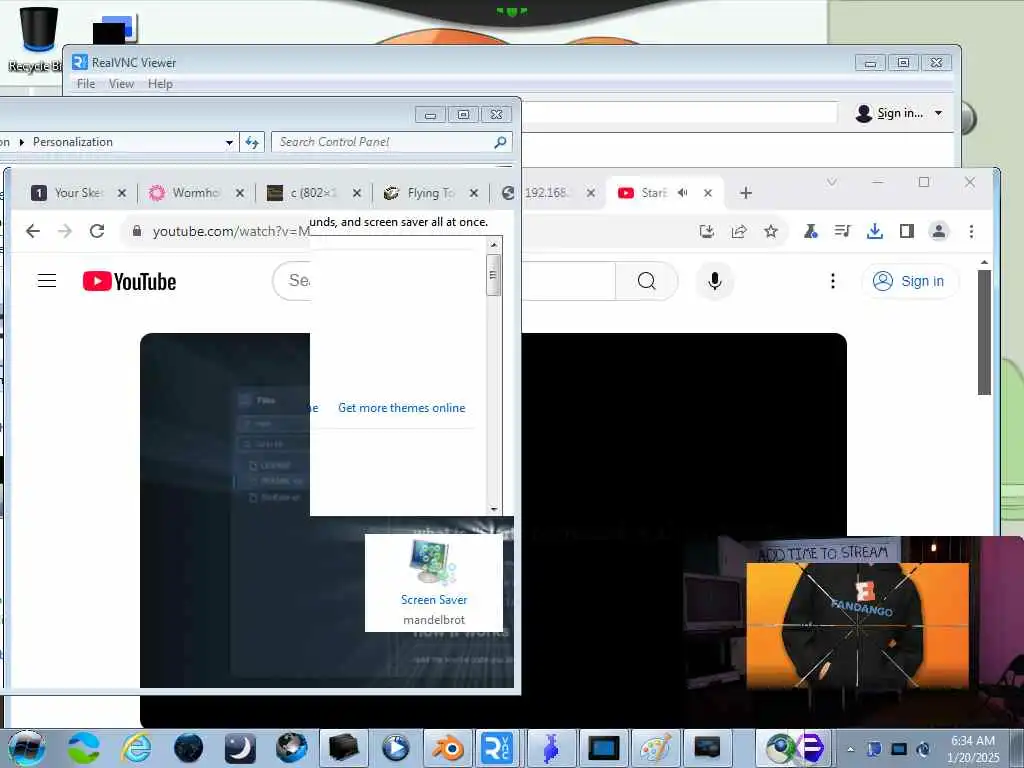Click Get more themes online link

[402, 408]
